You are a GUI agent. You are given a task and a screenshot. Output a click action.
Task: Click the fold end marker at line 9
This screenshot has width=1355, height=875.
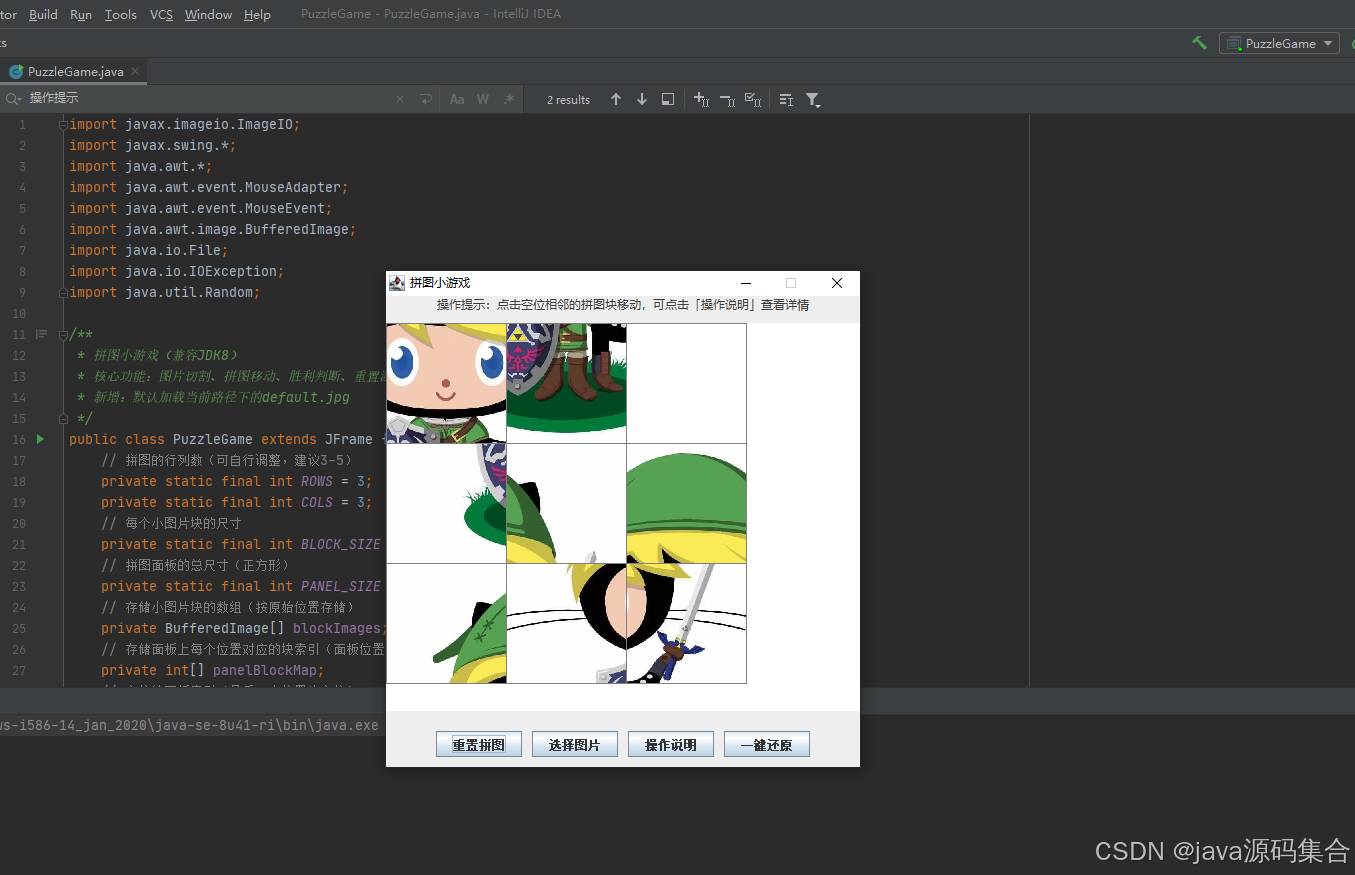63,292
